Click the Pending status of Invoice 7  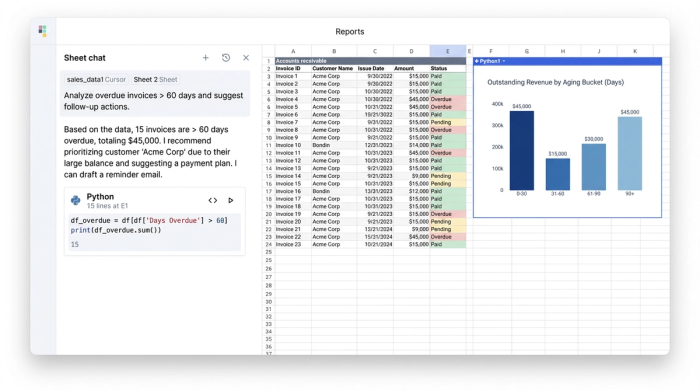point(448,122)
